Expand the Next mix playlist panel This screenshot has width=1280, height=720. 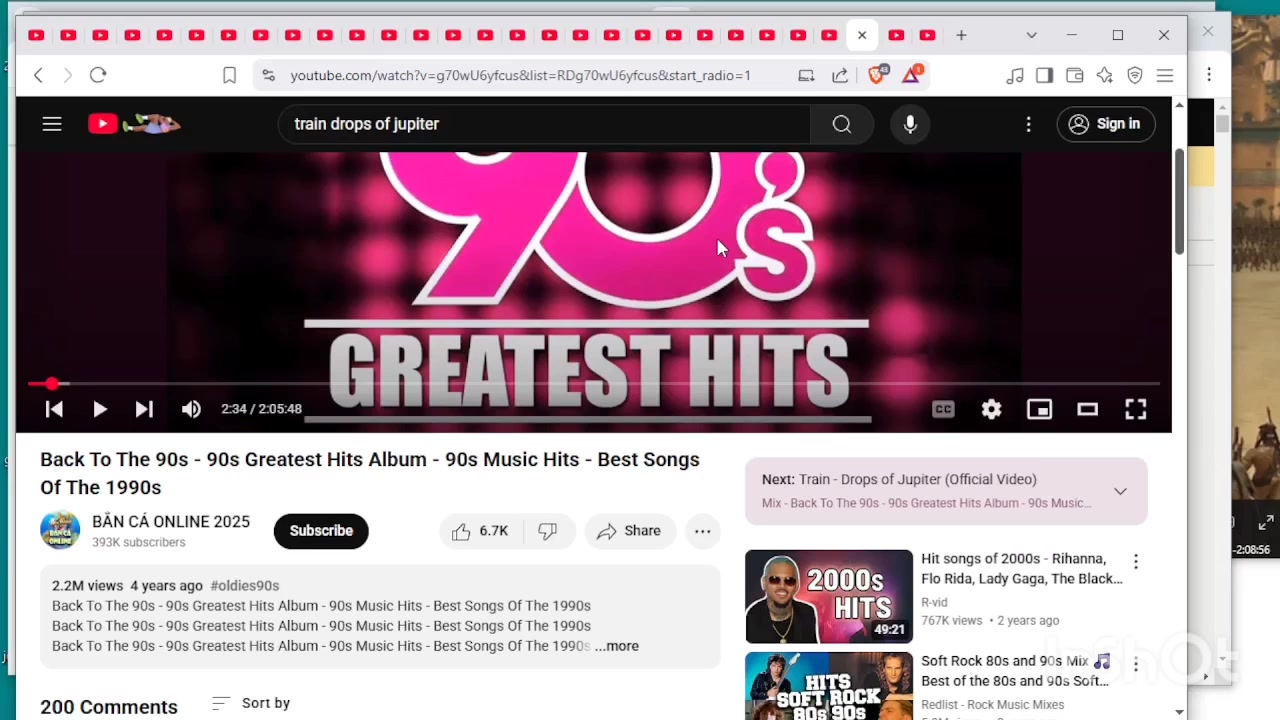(x=1120, y=491)
